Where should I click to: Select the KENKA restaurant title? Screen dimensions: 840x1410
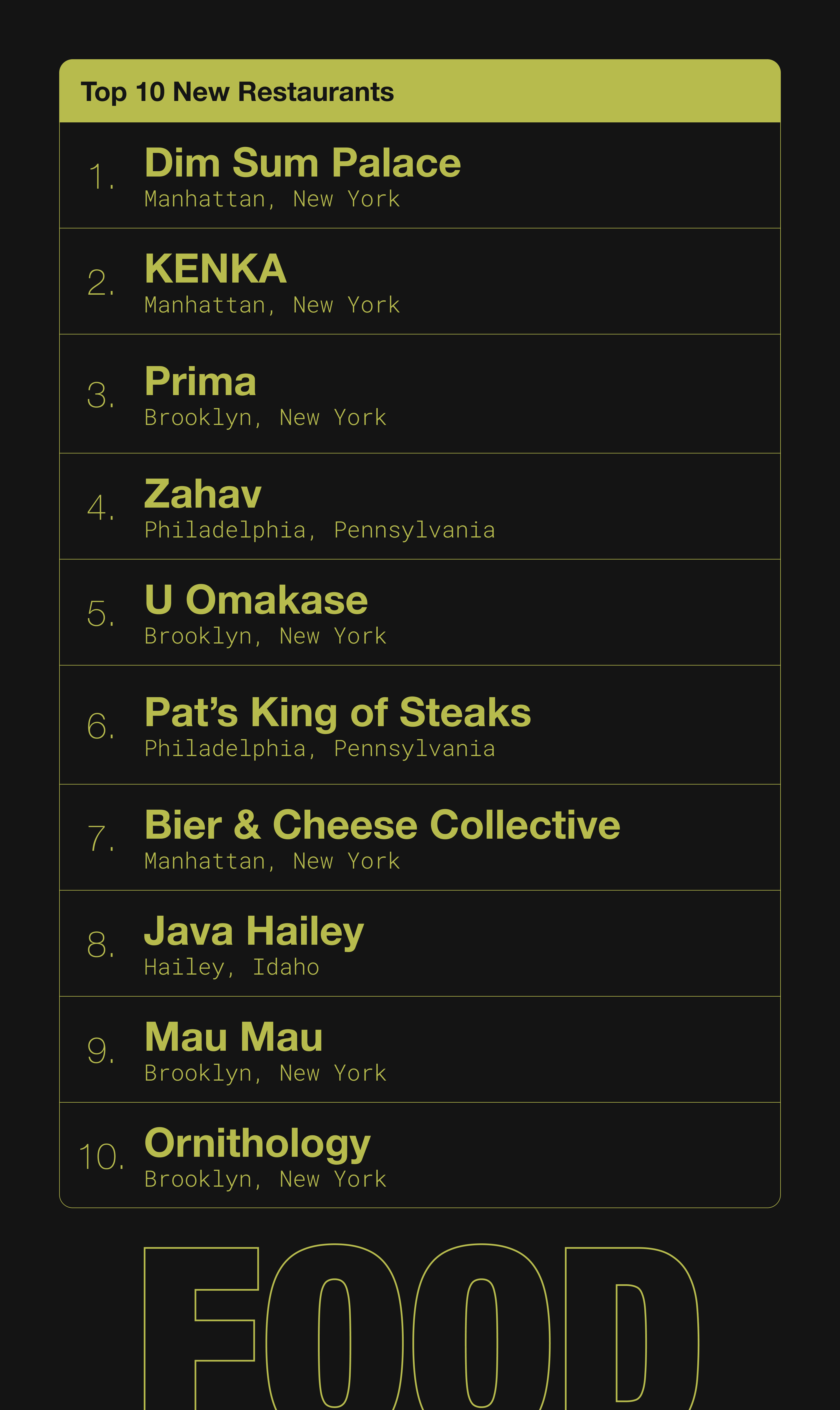pyautogui.click(x=215, y=268)
